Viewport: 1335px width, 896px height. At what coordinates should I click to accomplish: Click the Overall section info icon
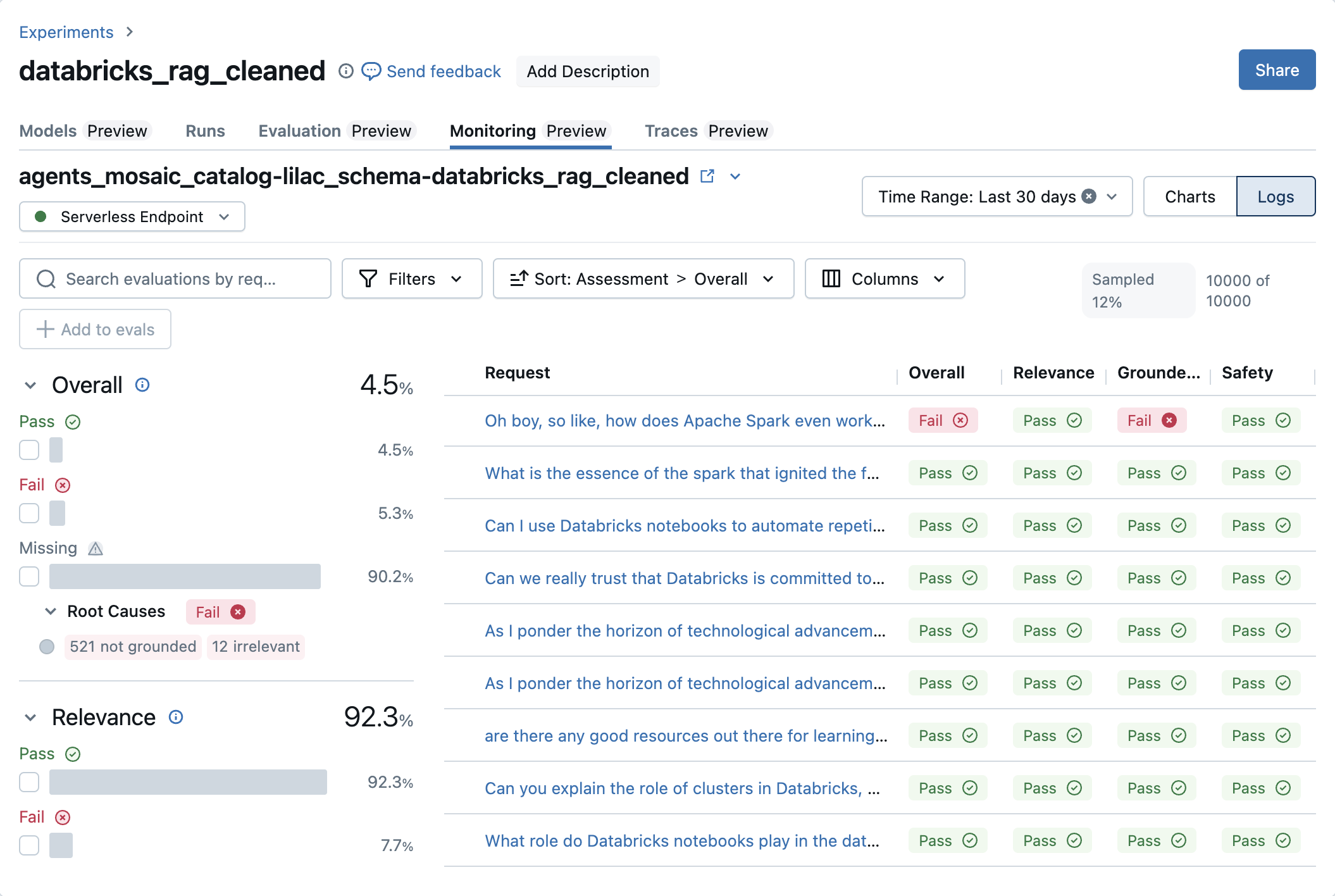pos(142,385)
